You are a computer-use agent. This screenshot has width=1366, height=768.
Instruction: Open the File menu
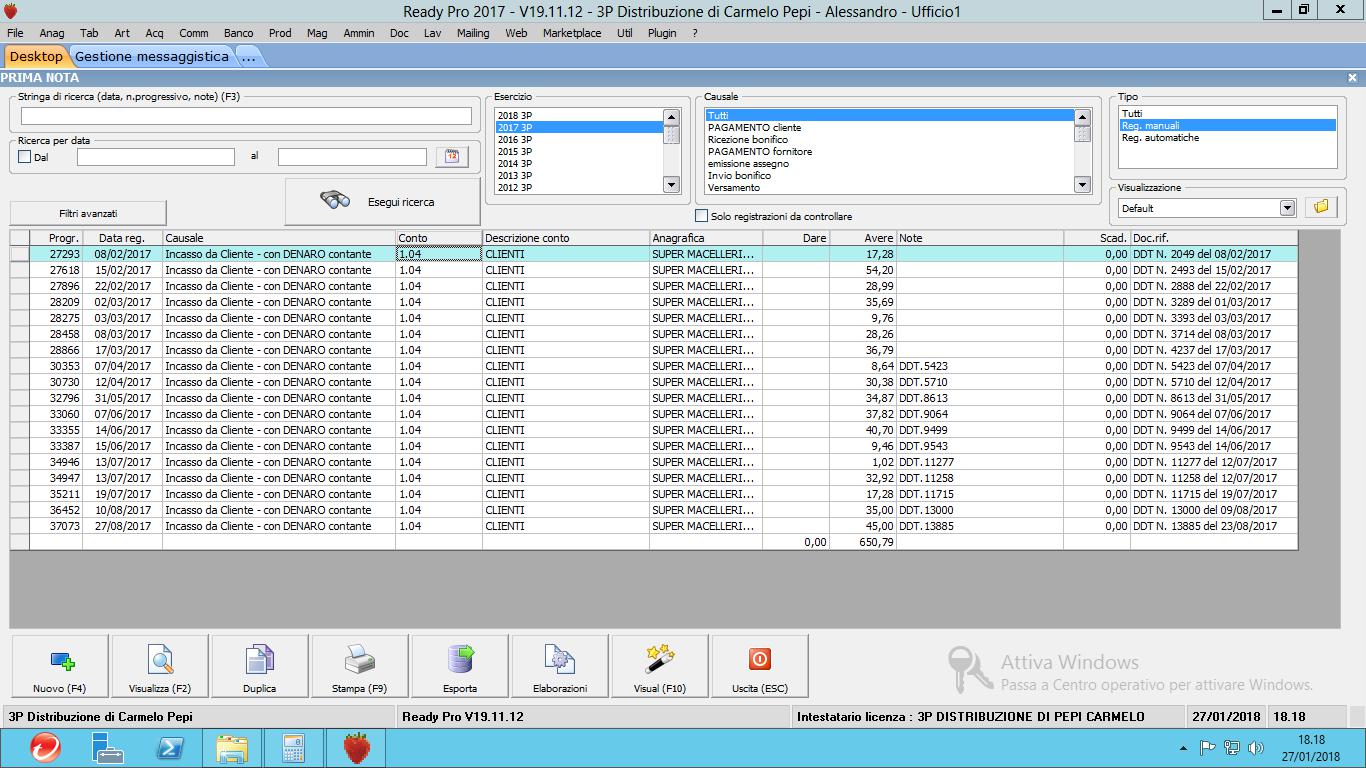(x=15, y=33)
